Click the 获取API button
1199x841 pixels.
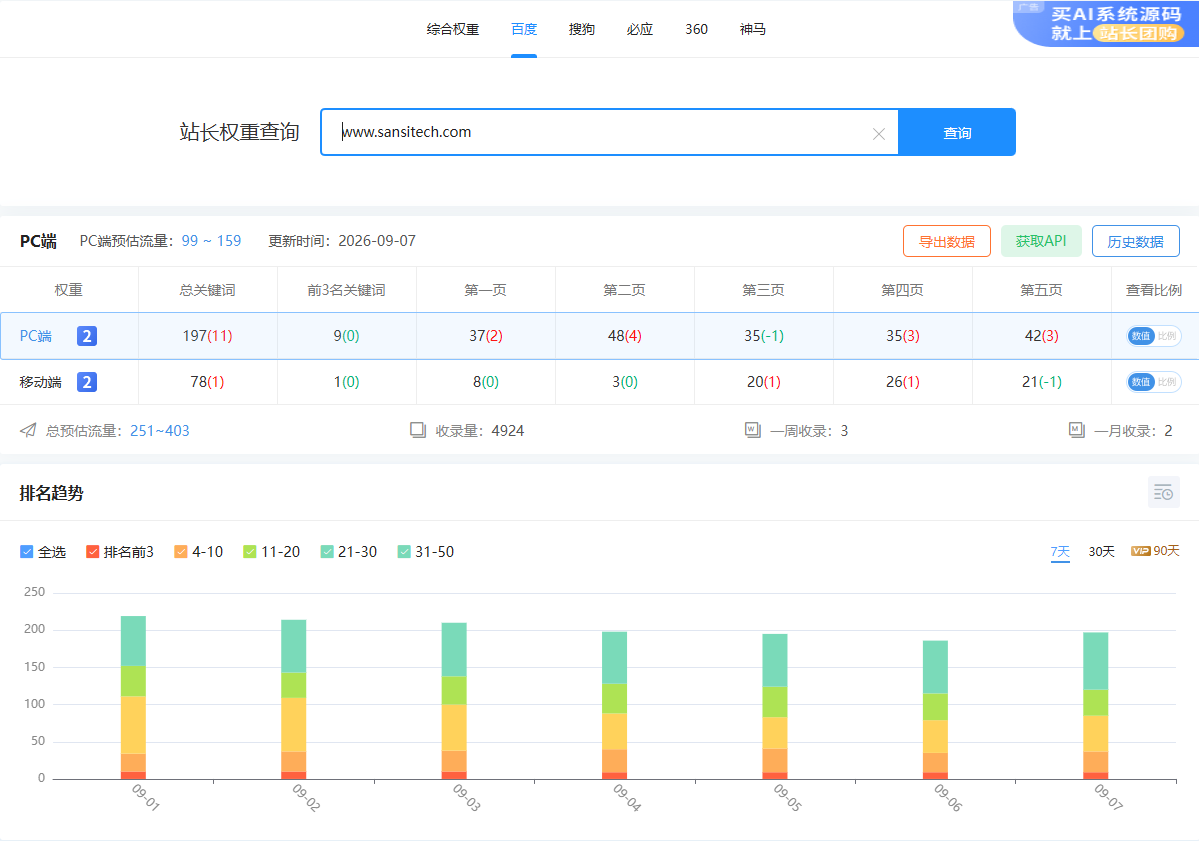[x=1041, y=242]
